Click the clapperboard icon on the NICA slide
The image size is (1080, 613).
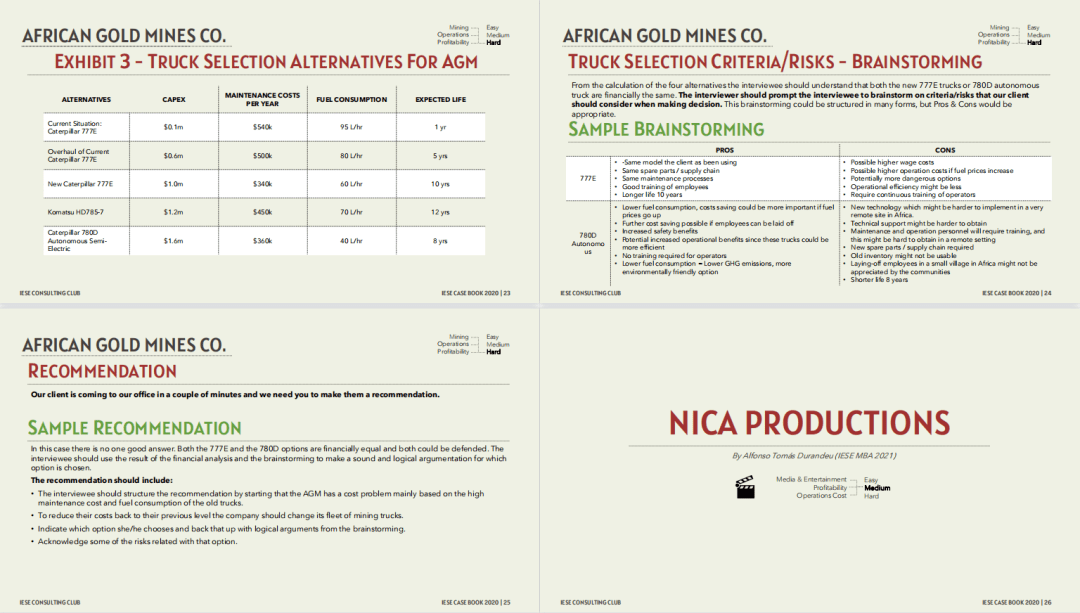tap(744, 488)
